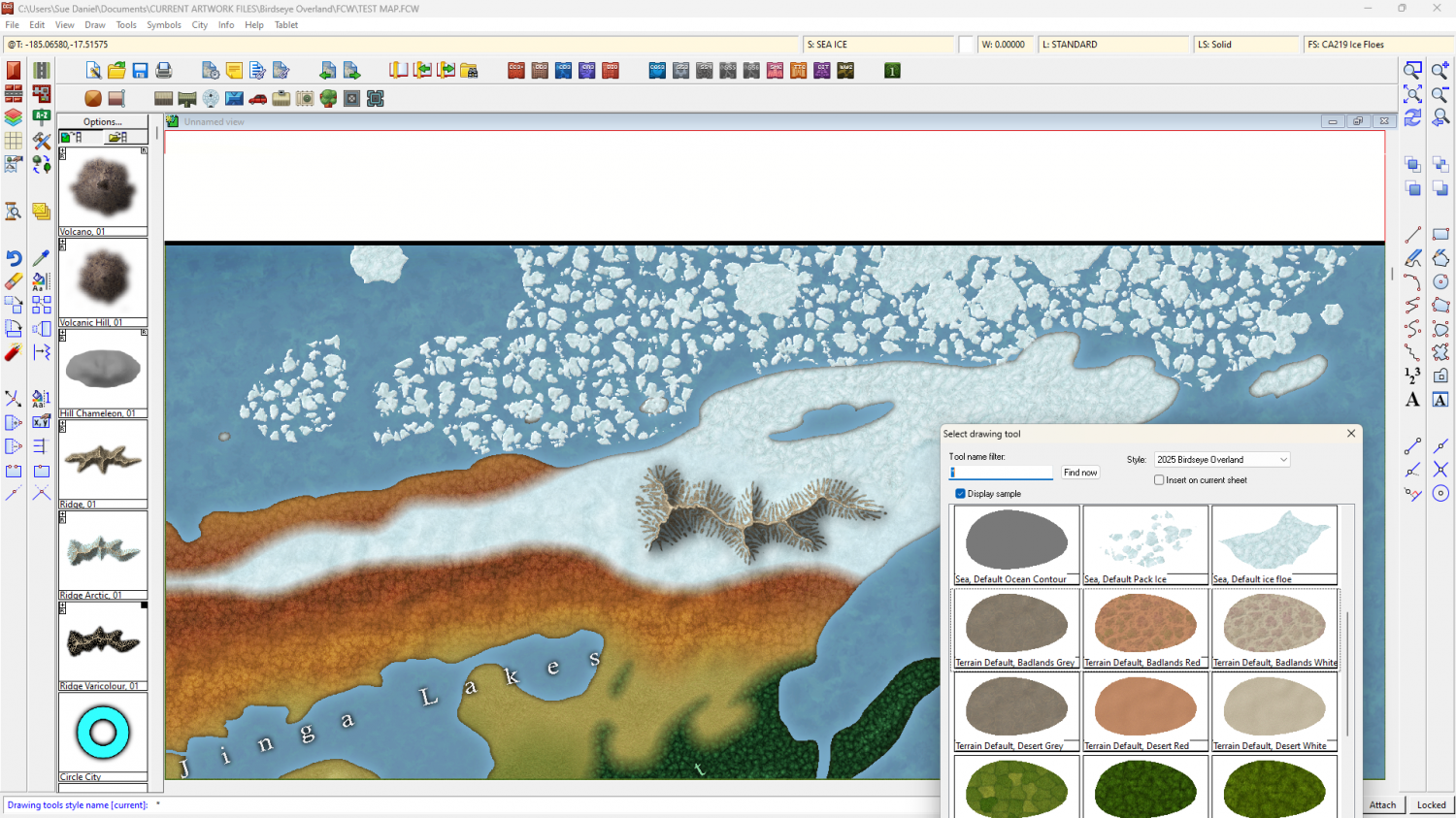Open the Tools menu
The height and width of the screenshot is (818, 1456).
click(126, 25)
